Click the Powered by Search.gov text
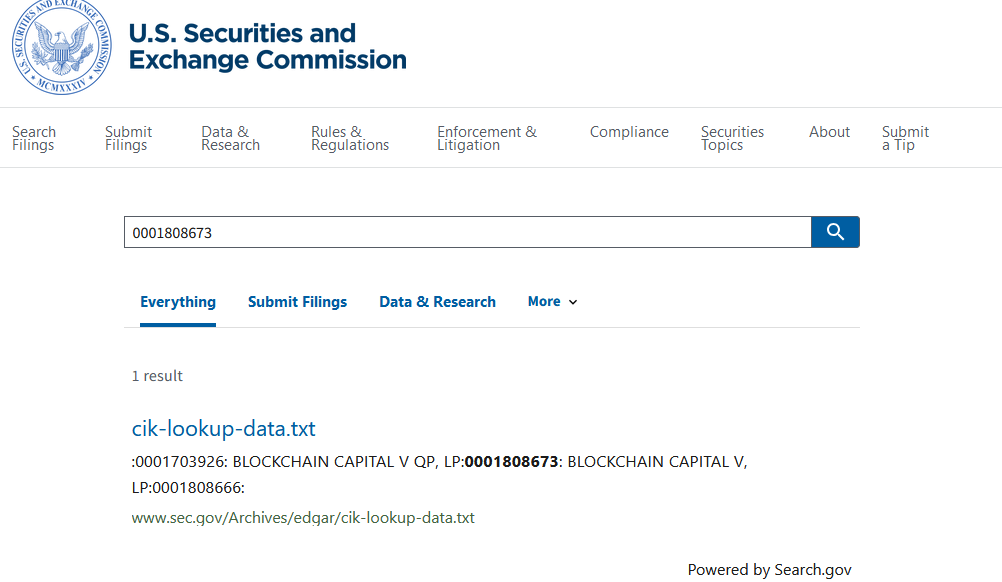Screen dimensions: 1002x582 [769, 569]
